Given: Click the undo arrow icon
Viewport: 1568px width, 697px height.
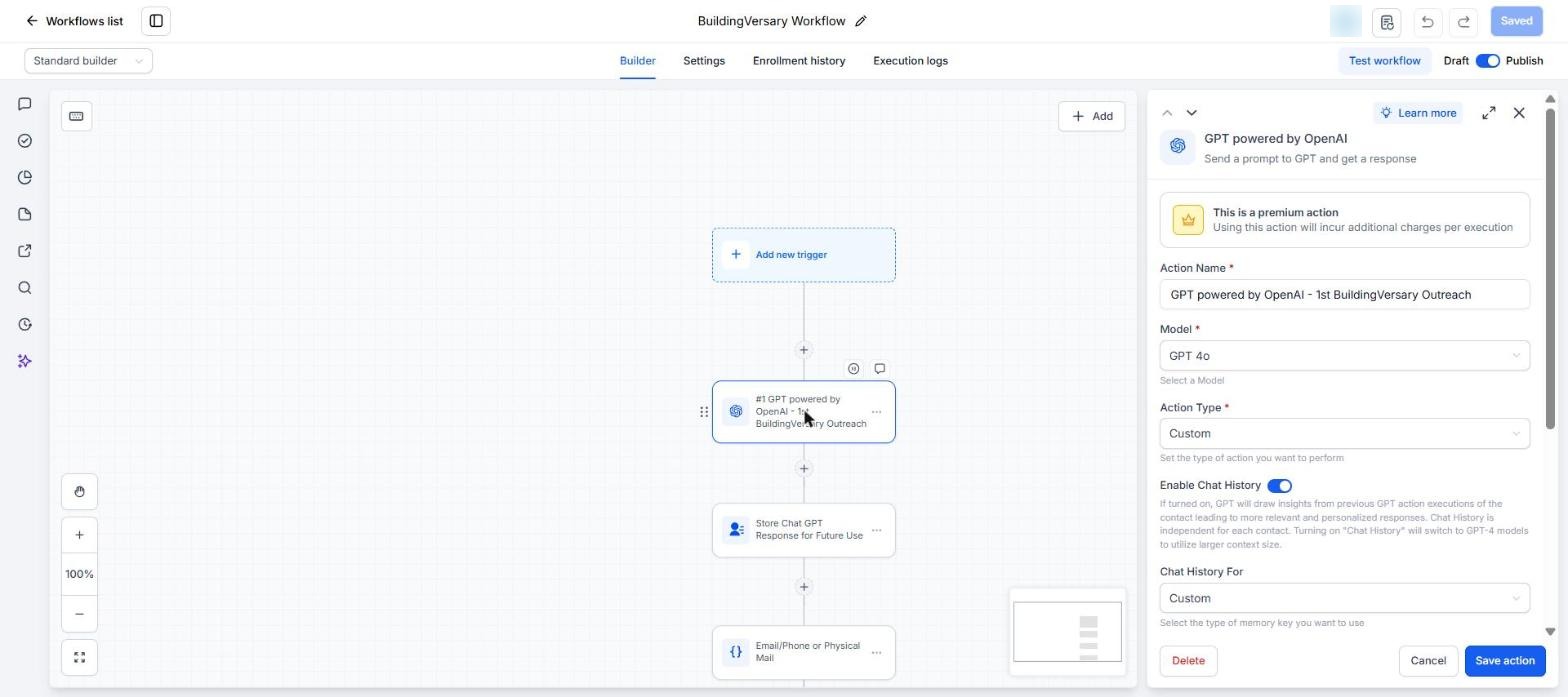Looking at the screenshot, I should (1427, 21).
